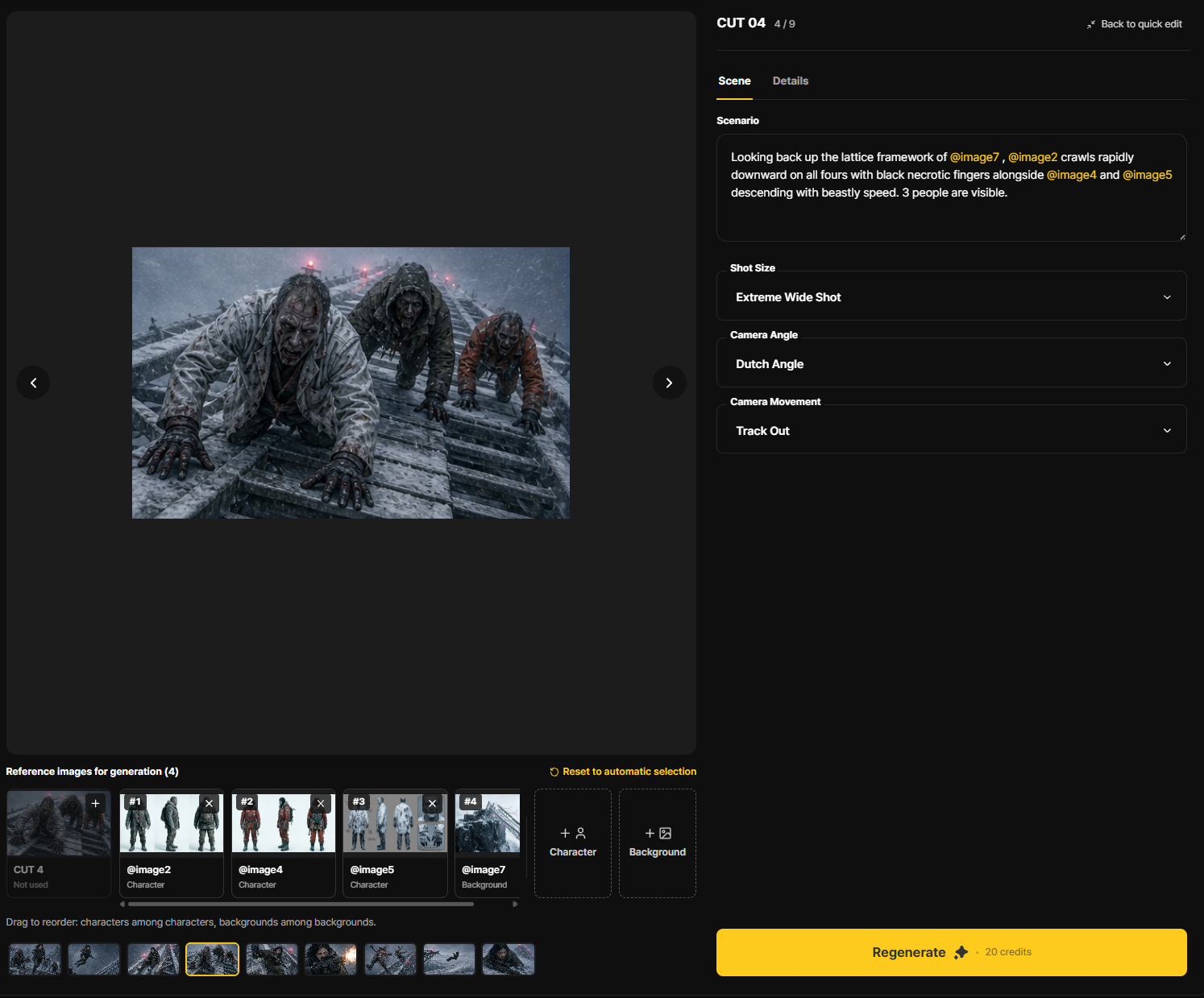1204x998 pixels.
Task: Click the '20 credits' cost label
Action: [1008, 952]
